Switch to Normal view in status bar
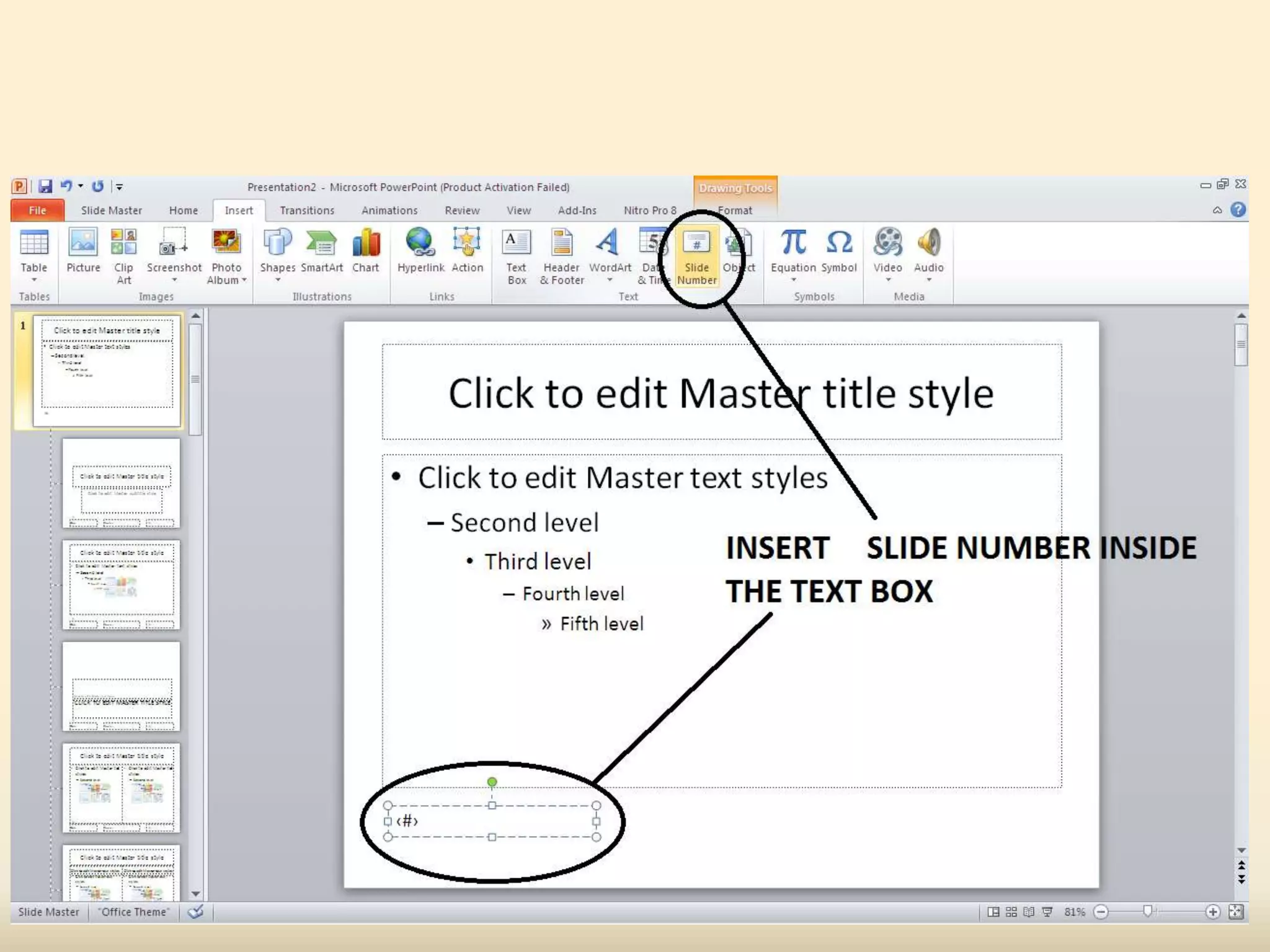The height and width of the screenshot is (952, 1270). 993,912
